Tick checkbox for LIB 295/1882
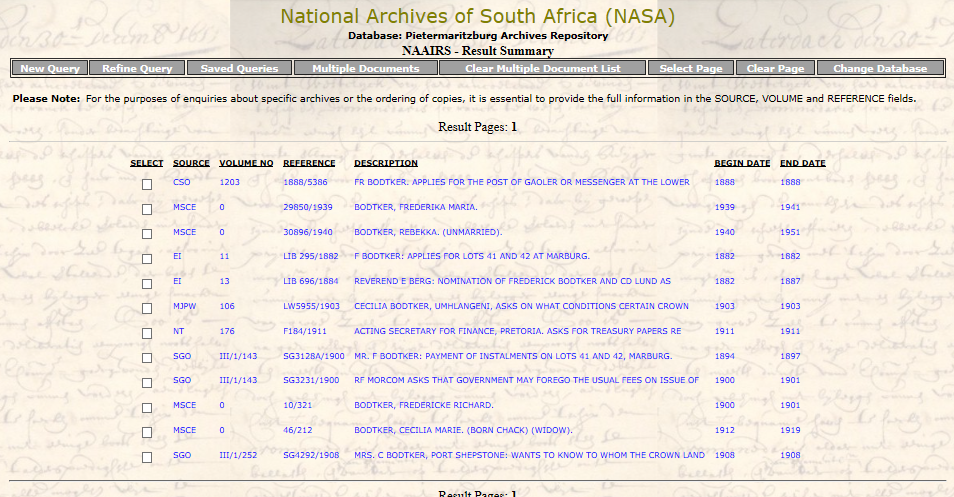 click(147, 259)
